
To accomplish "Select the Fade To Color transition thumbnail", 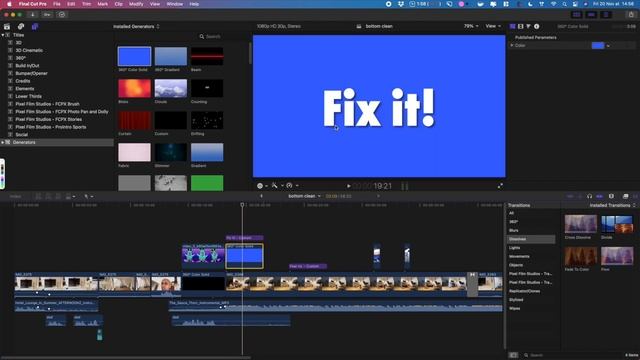I will [580, 256].
